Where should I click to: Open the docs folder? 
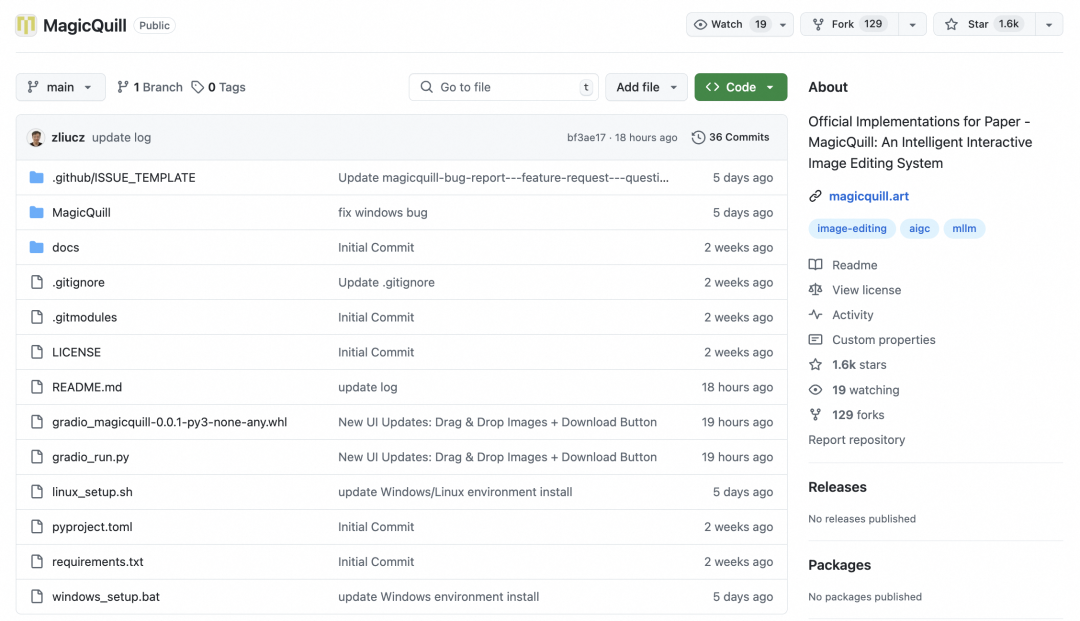(65, 247)
